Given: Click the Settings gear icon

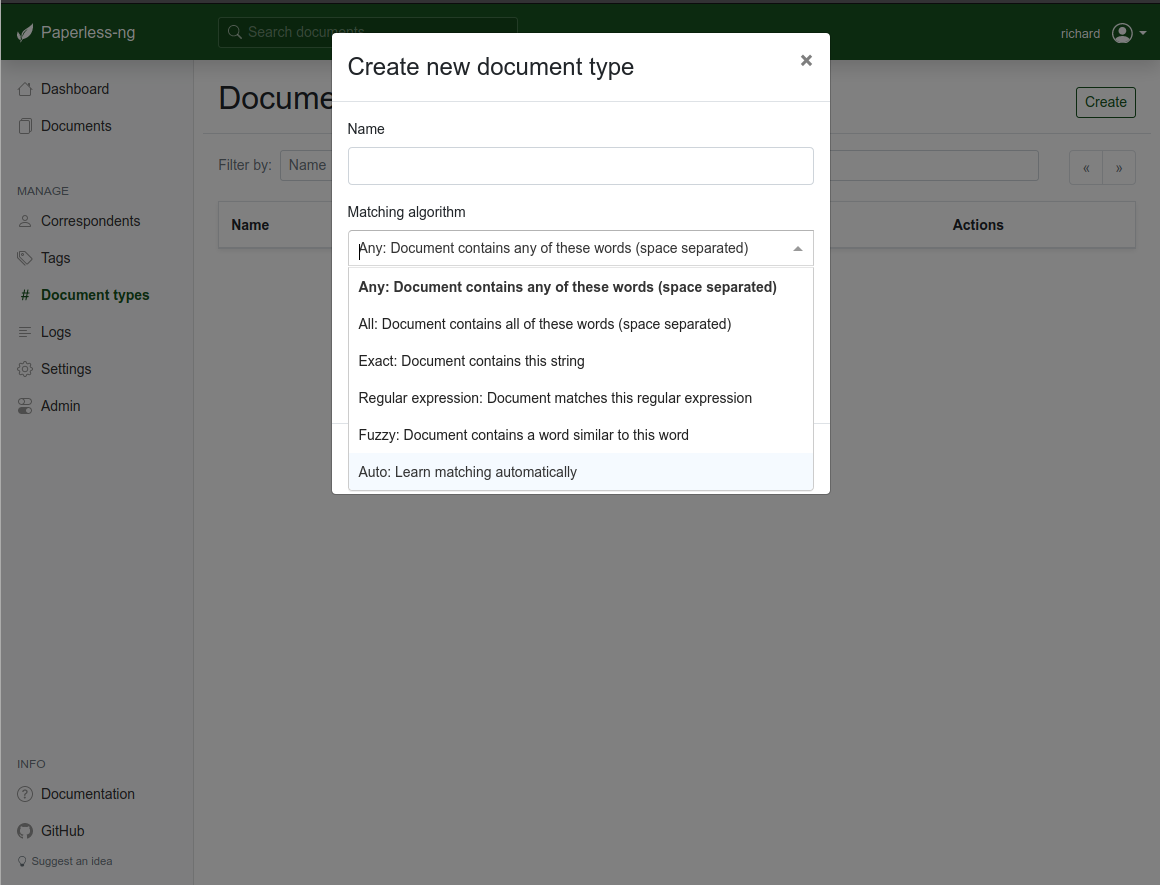Looking at the screenshot, I should pyautogui.click(x=25, y=369).
